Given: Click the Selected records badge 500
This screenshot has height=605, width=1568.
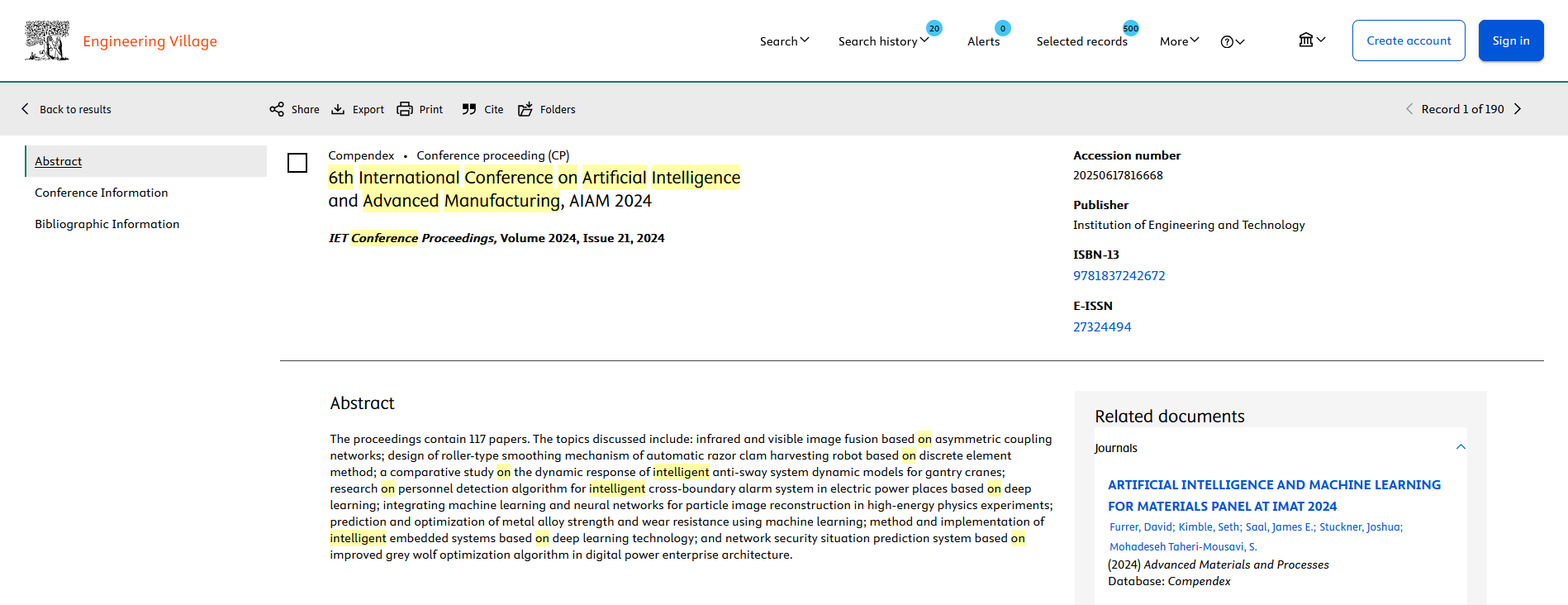Looking at the screenshot, I should tap(1131, 28).
